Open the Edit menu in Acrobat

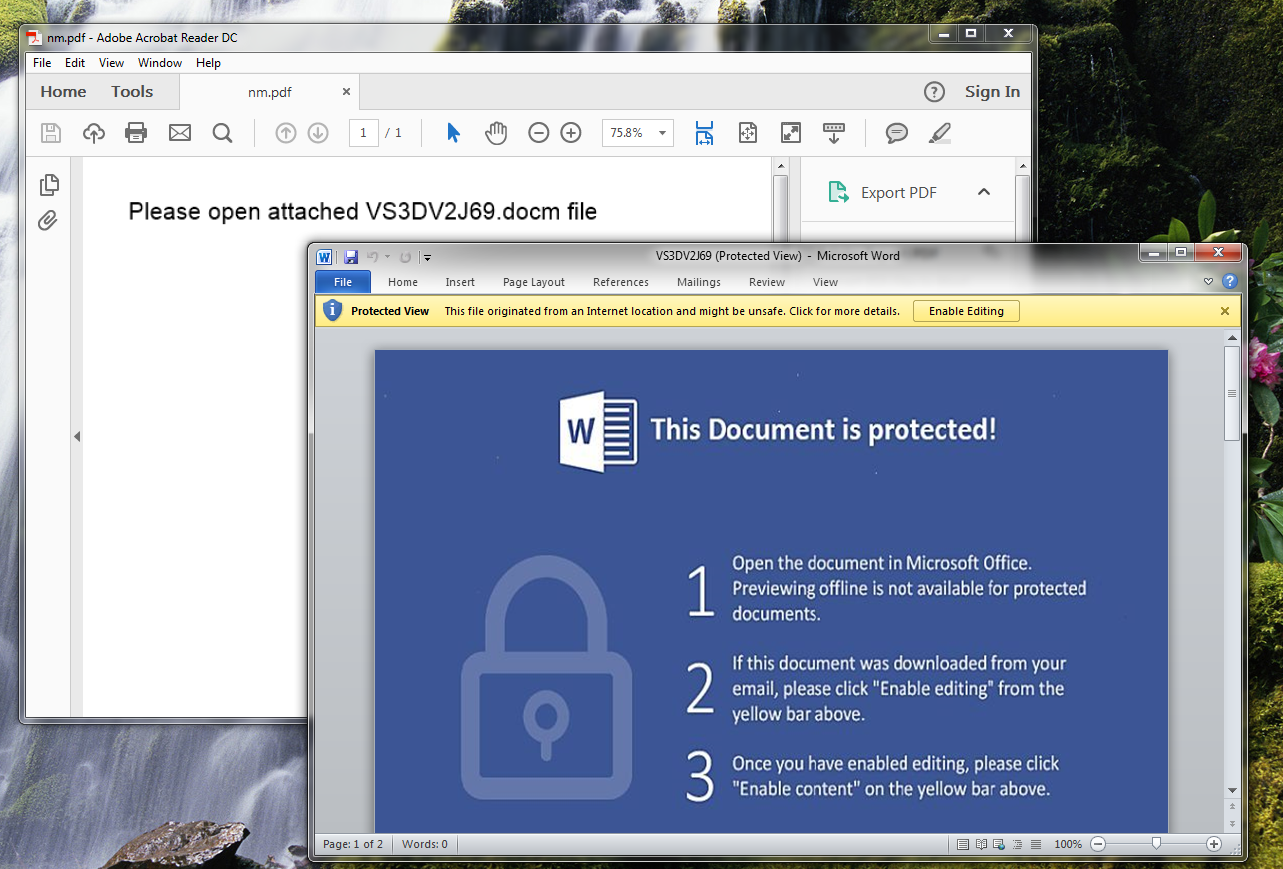click(75, 63)
